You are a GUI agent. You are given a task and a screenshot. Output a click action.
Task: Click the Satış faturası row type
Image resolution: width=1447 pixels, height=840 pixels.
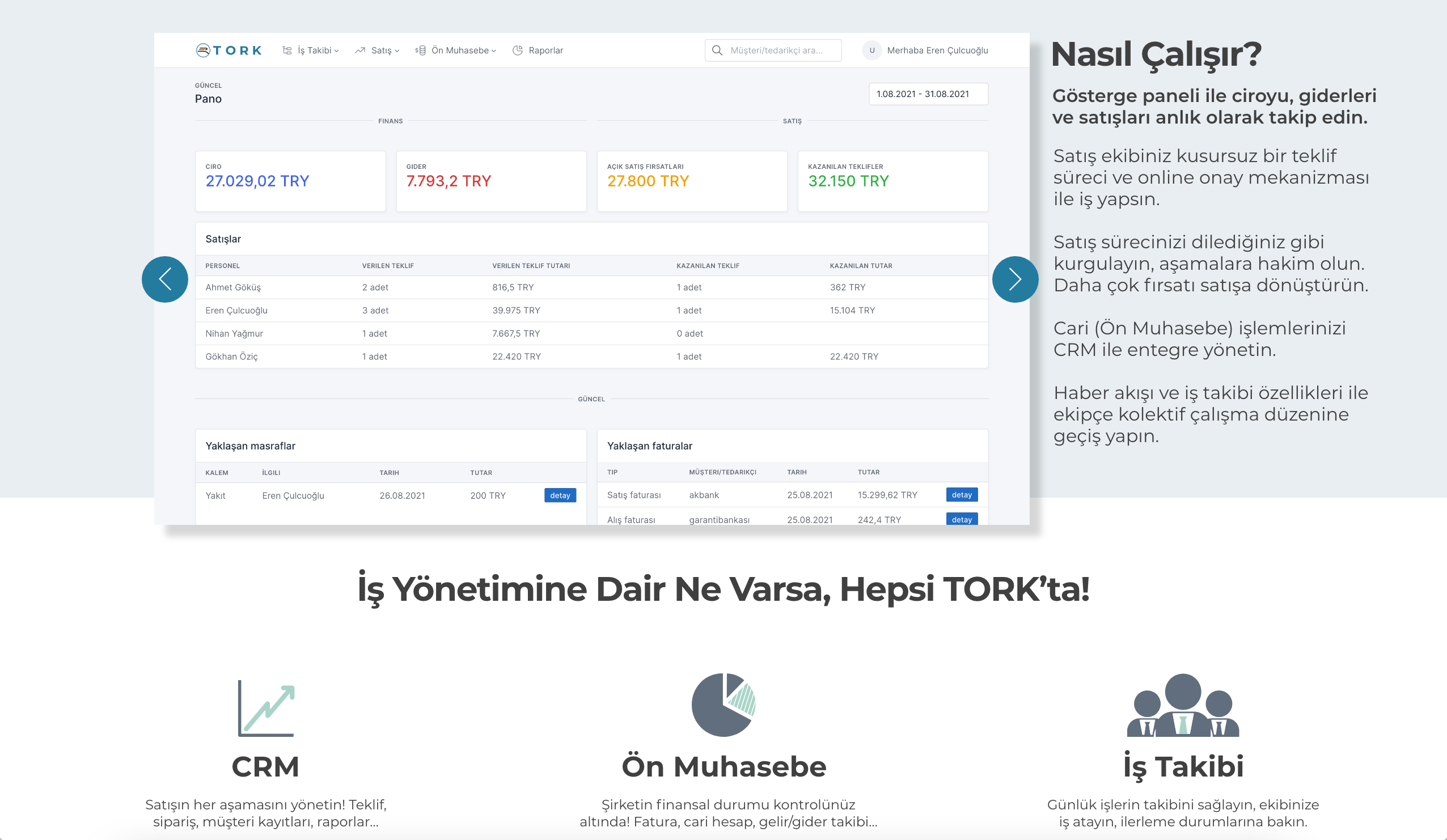click(634, 495)
